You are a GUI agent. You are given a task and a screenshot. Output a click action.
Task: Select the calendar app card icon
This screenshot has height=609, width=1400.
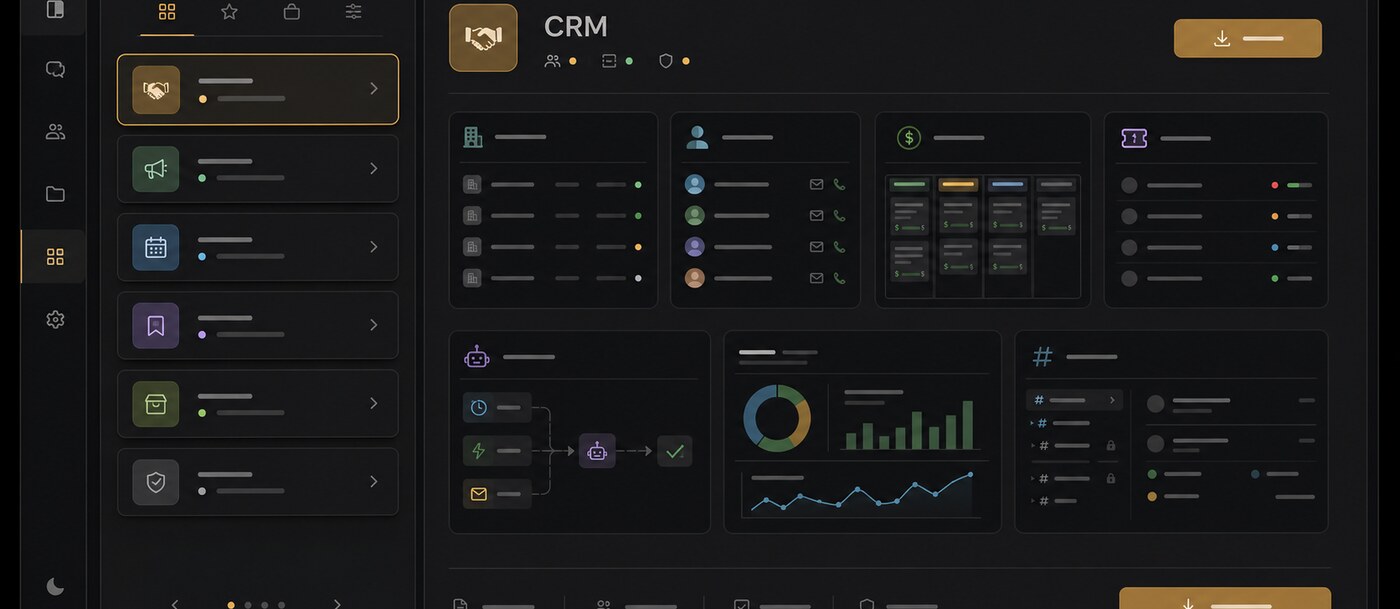point(156,247)
